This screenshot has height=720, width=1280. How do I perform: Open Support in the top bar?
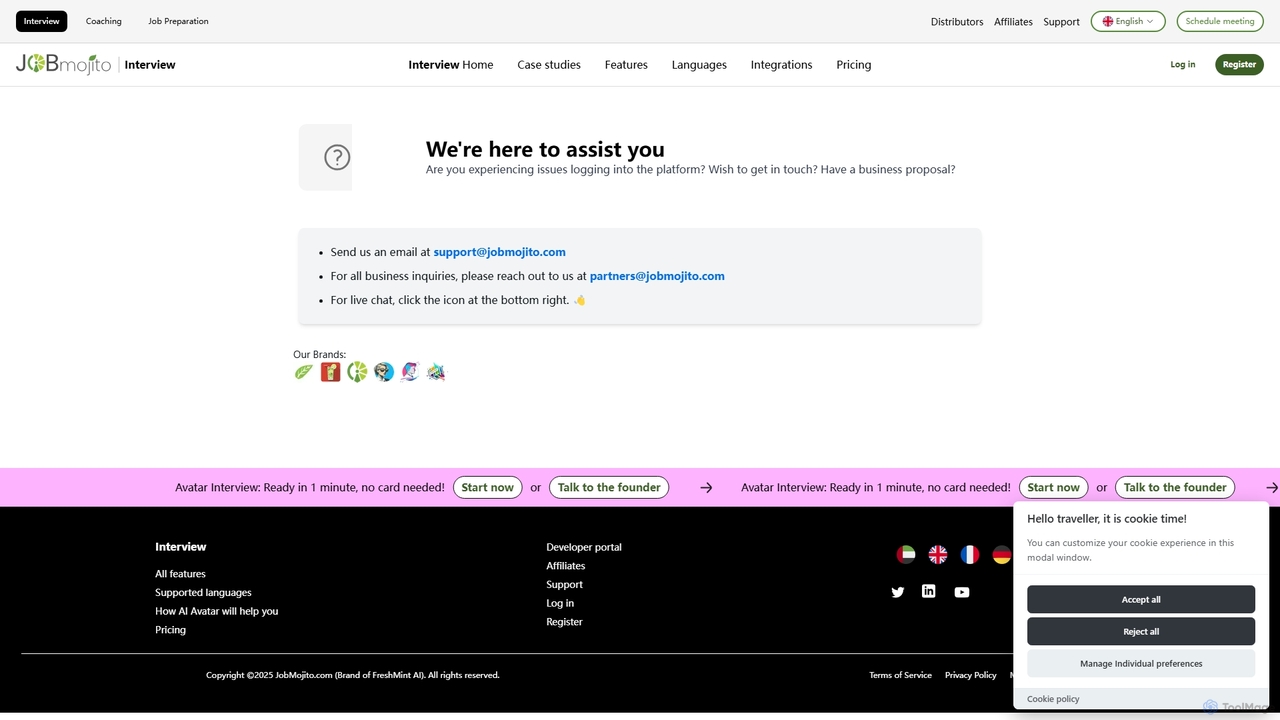(1061, 22)
